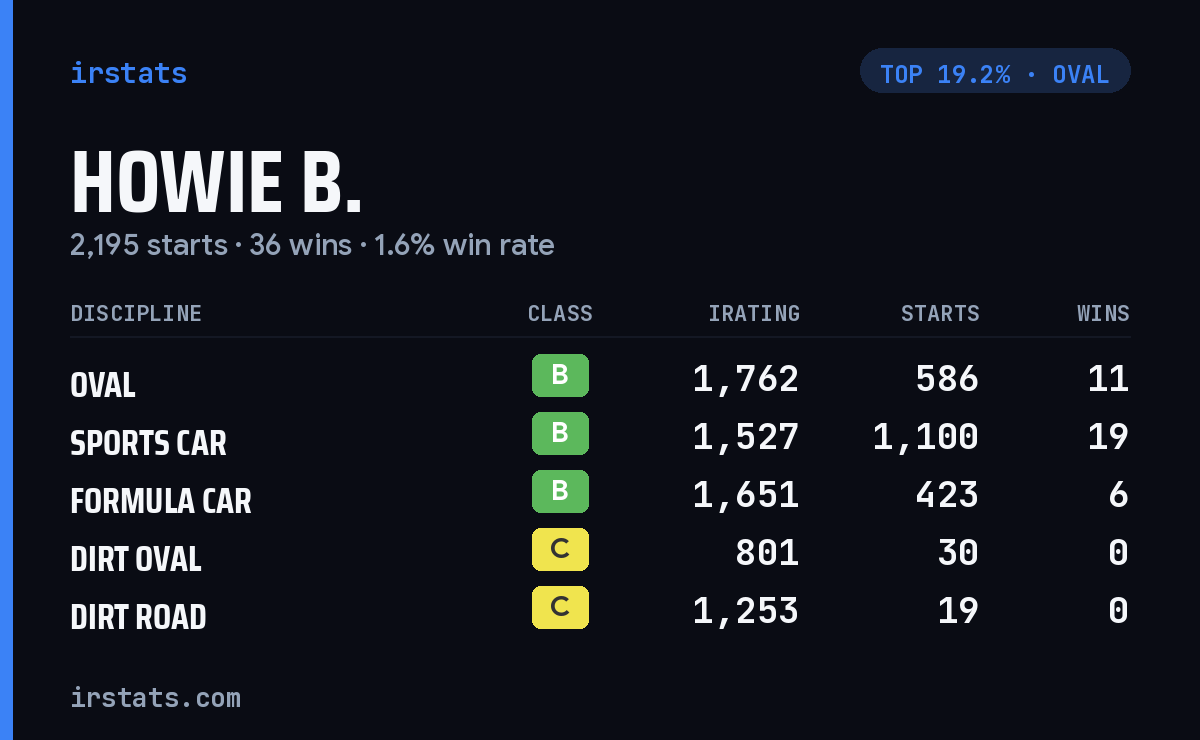Sort by the Discipline column header
This screenshot has height=740, width=1200.
point(136,314)
